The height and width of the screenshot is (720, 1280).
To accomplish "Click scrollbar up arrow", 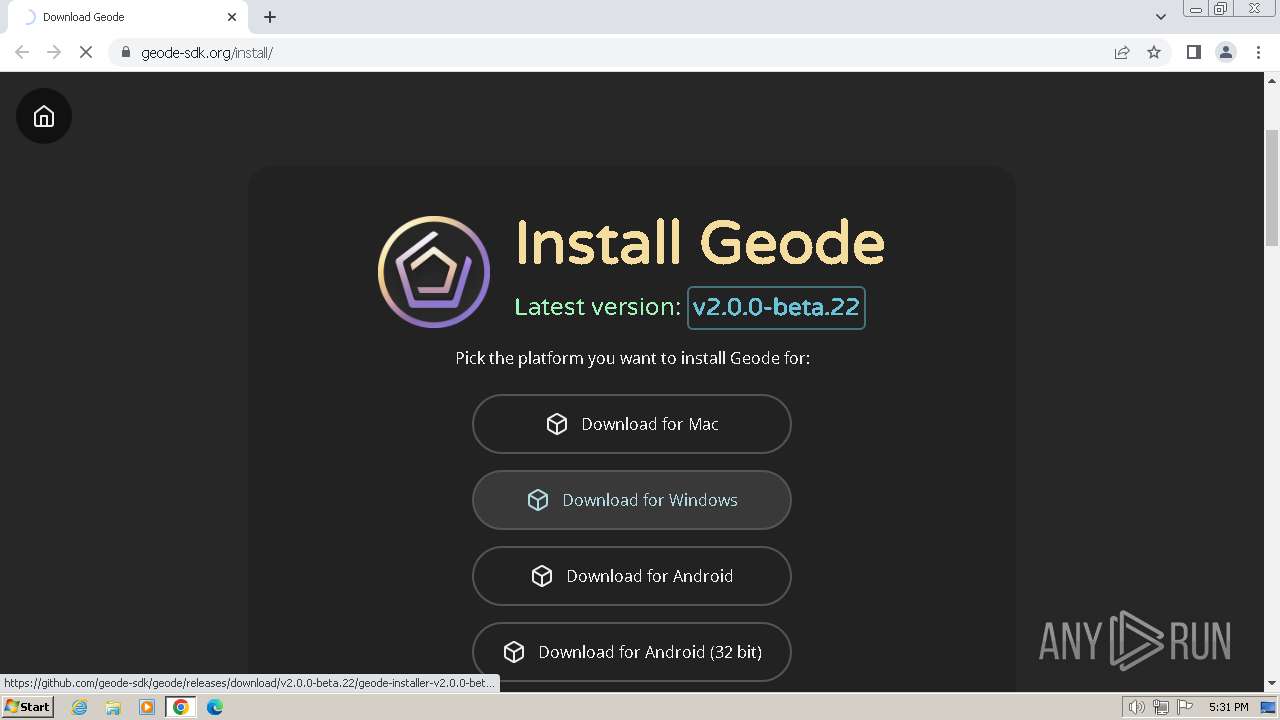I will click(1272, 80).
